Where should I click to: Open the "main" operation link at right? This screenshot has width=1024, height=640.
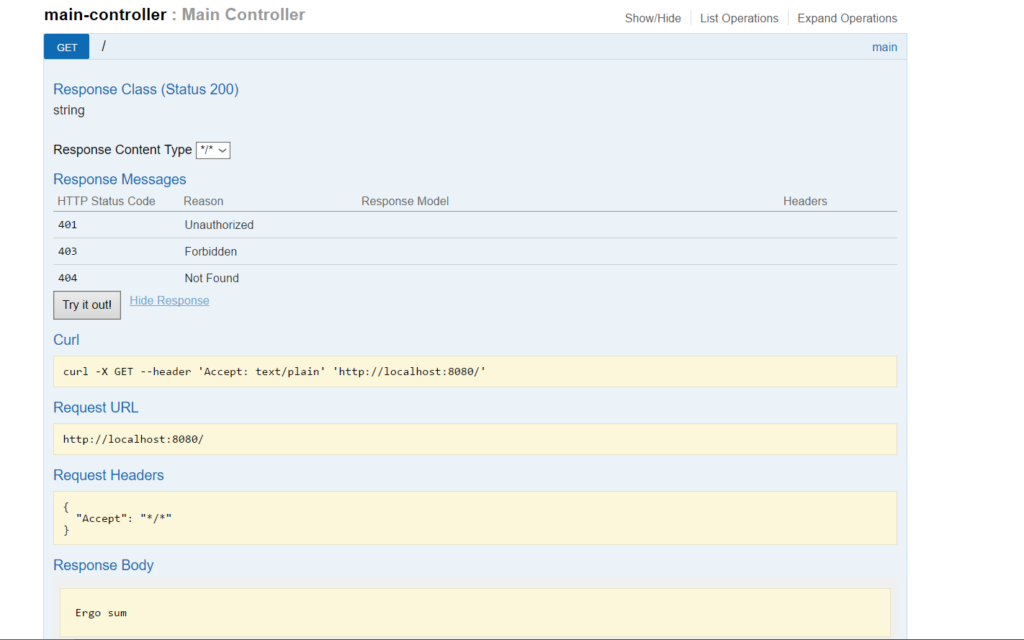pyautogui.click(x=884, y=47)
